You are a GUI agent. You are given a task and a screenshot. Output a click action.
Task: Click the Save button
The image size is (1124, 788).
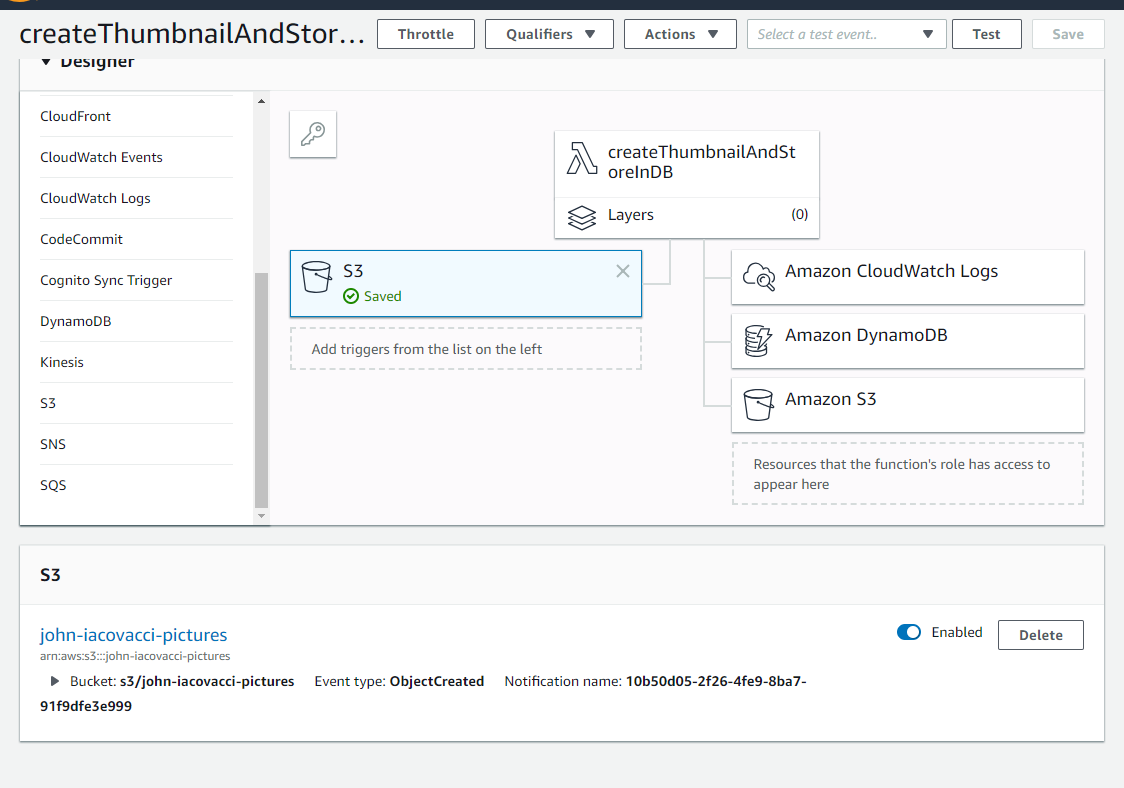point(1067,34)
